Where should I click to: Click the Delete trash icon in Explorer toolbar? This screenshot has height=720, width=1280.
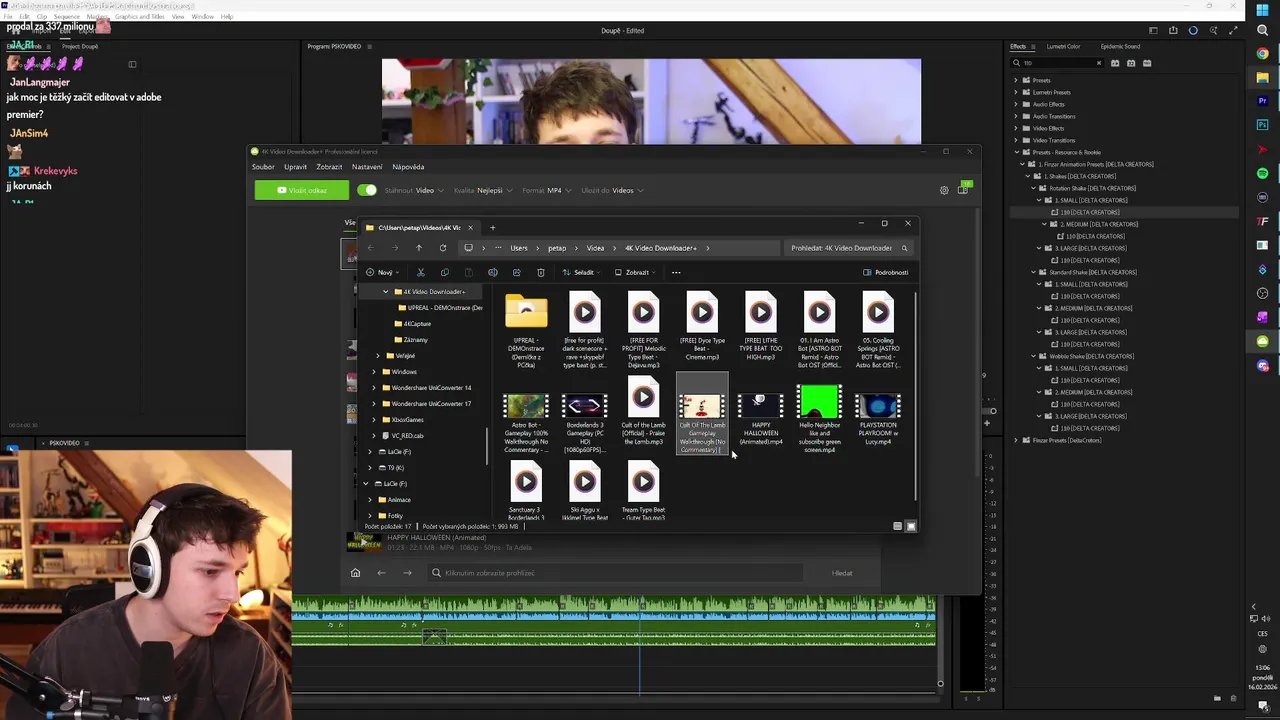pyautogui.click(x=541, y=272)
